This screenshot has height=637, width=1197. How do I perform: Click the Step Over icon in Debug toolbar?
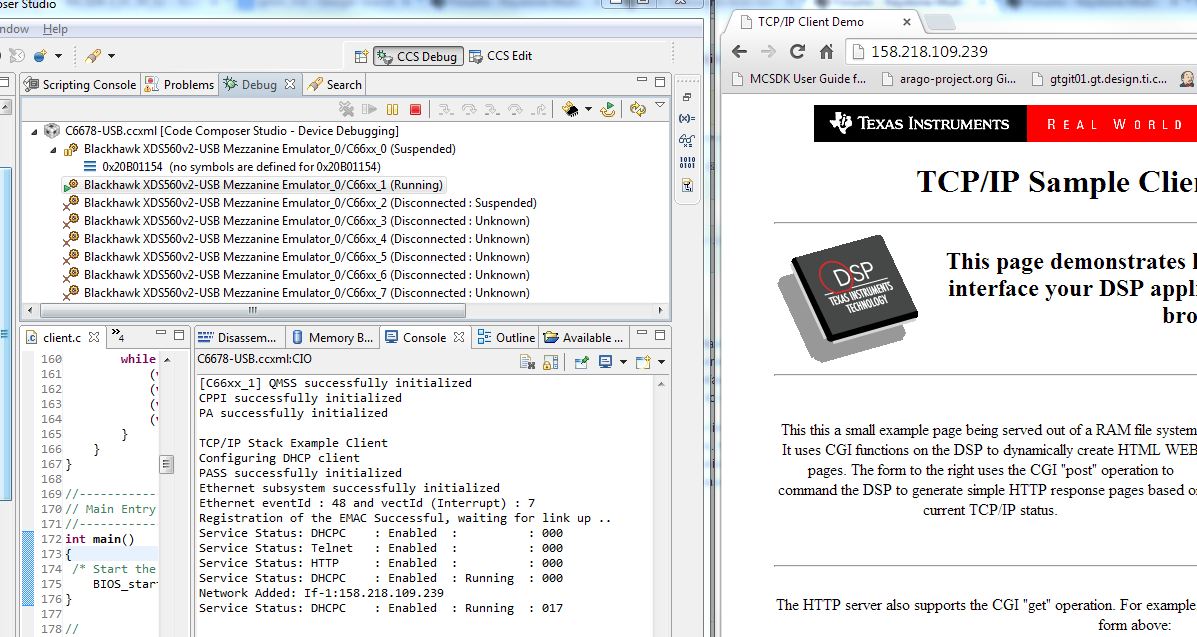coord(469,109)
